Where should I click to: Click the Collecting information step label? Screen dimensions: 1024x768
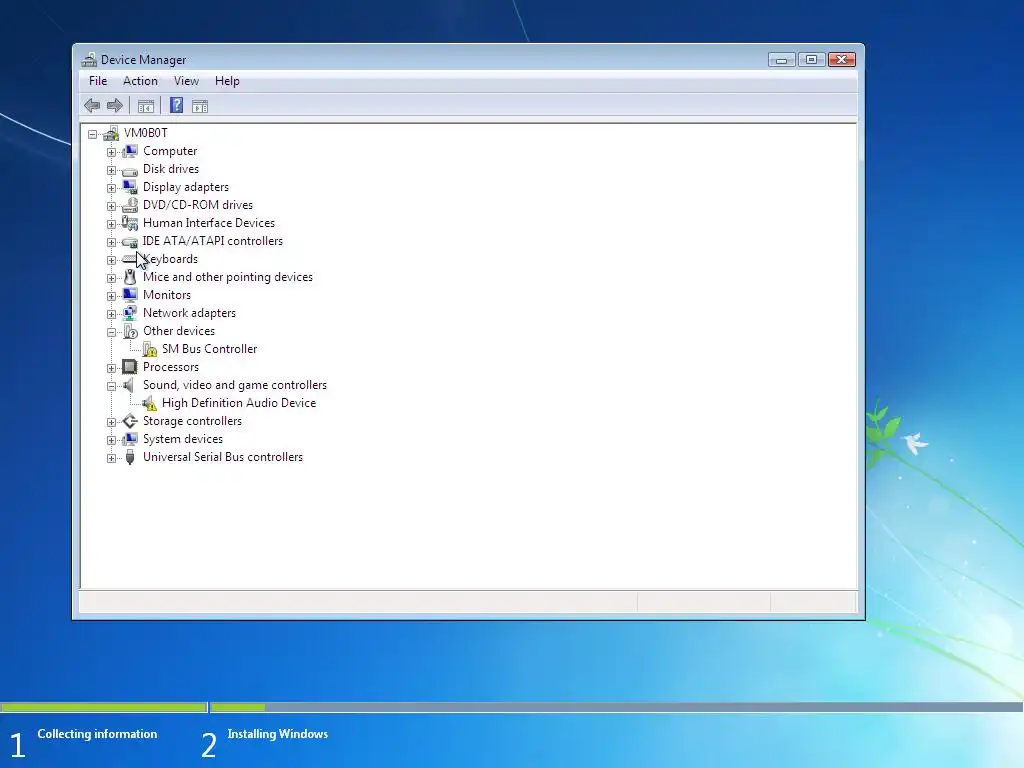(97, 734)
